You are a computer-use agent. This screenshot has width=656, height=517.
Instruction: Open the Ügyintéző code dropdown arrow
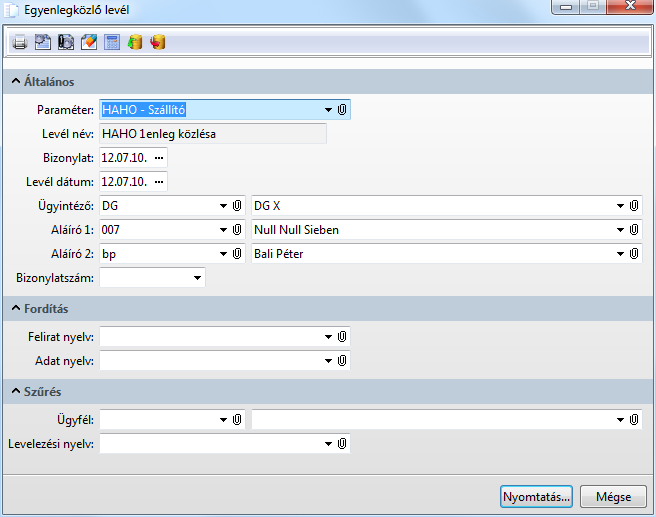(223, 206)
